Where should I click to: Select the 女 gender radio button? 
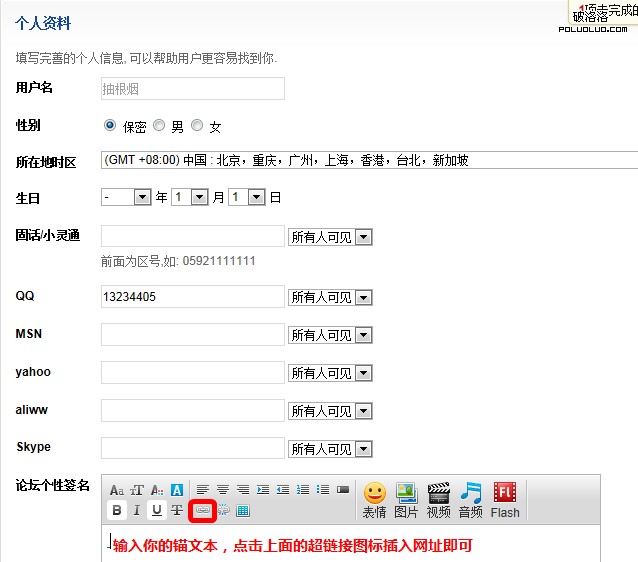click(197, 126)
